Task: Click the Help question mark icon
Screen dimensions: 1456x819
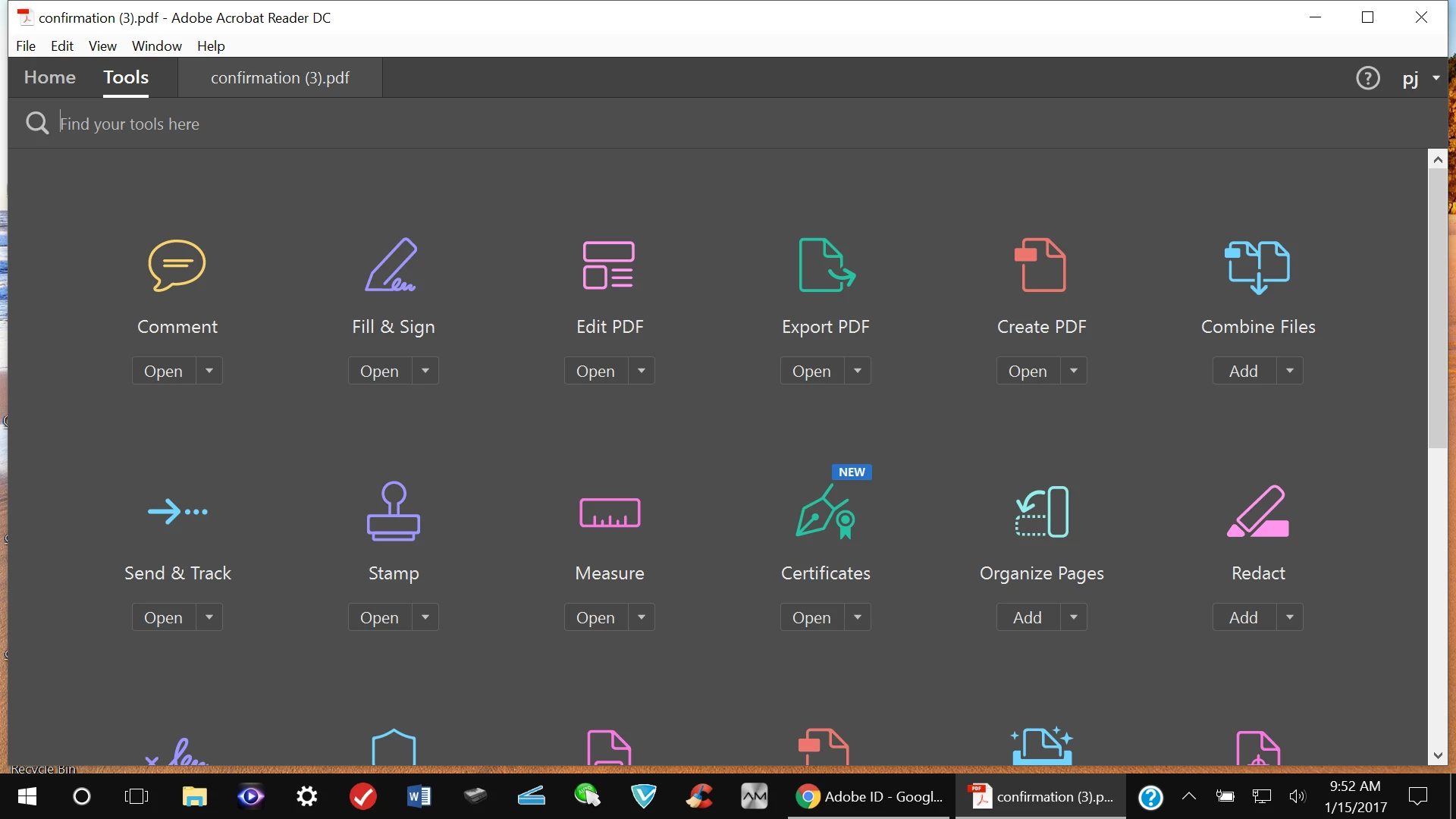Action: tap(1367, 78)
